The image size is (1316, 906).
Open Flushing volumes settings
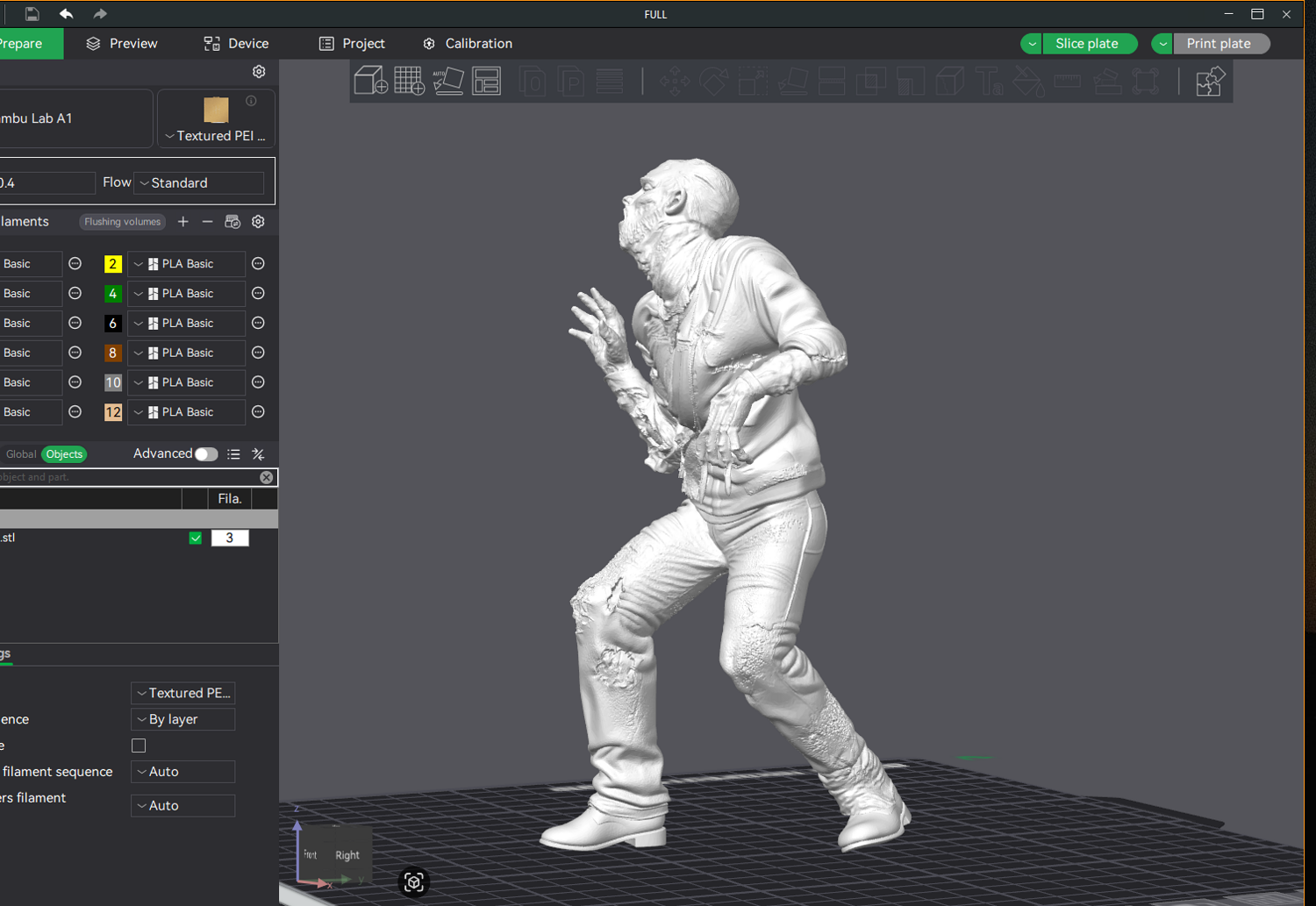[x=123, y=222]
